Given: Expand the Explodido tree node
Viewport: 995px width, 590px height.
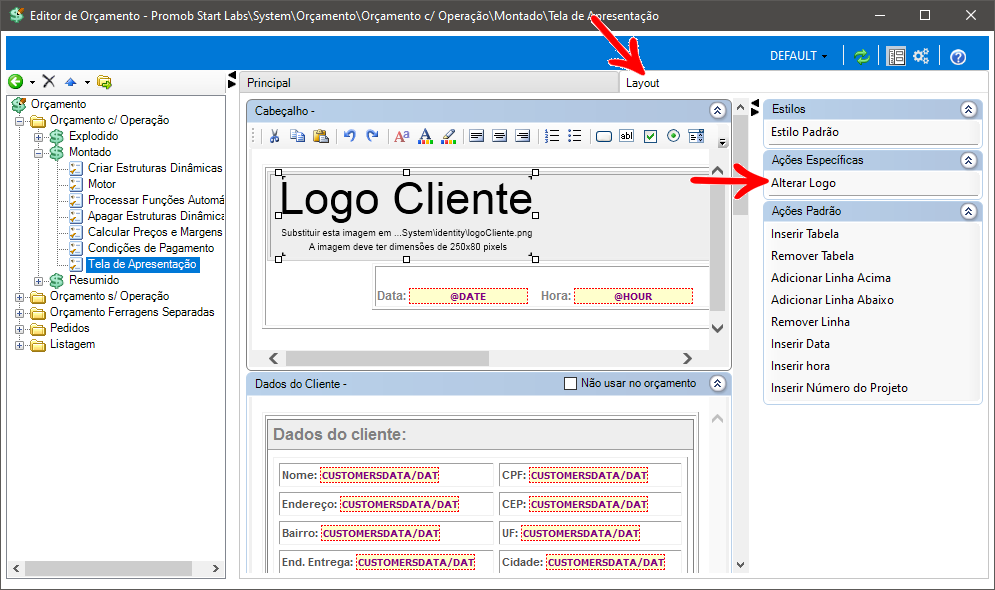Looking at the screenshot, I should 39,136.
